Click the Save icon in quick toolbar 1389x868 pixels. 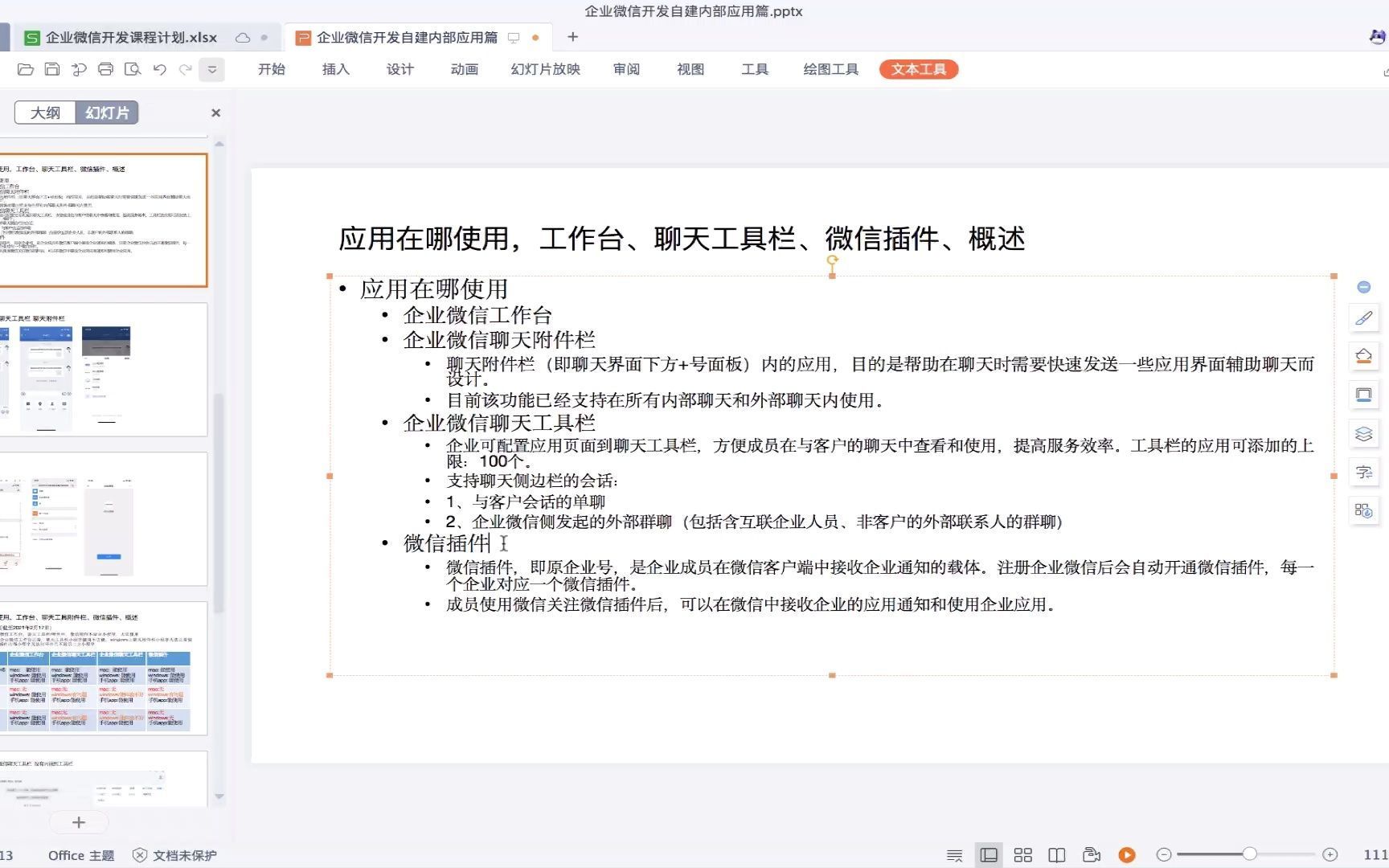coord(52,69)
